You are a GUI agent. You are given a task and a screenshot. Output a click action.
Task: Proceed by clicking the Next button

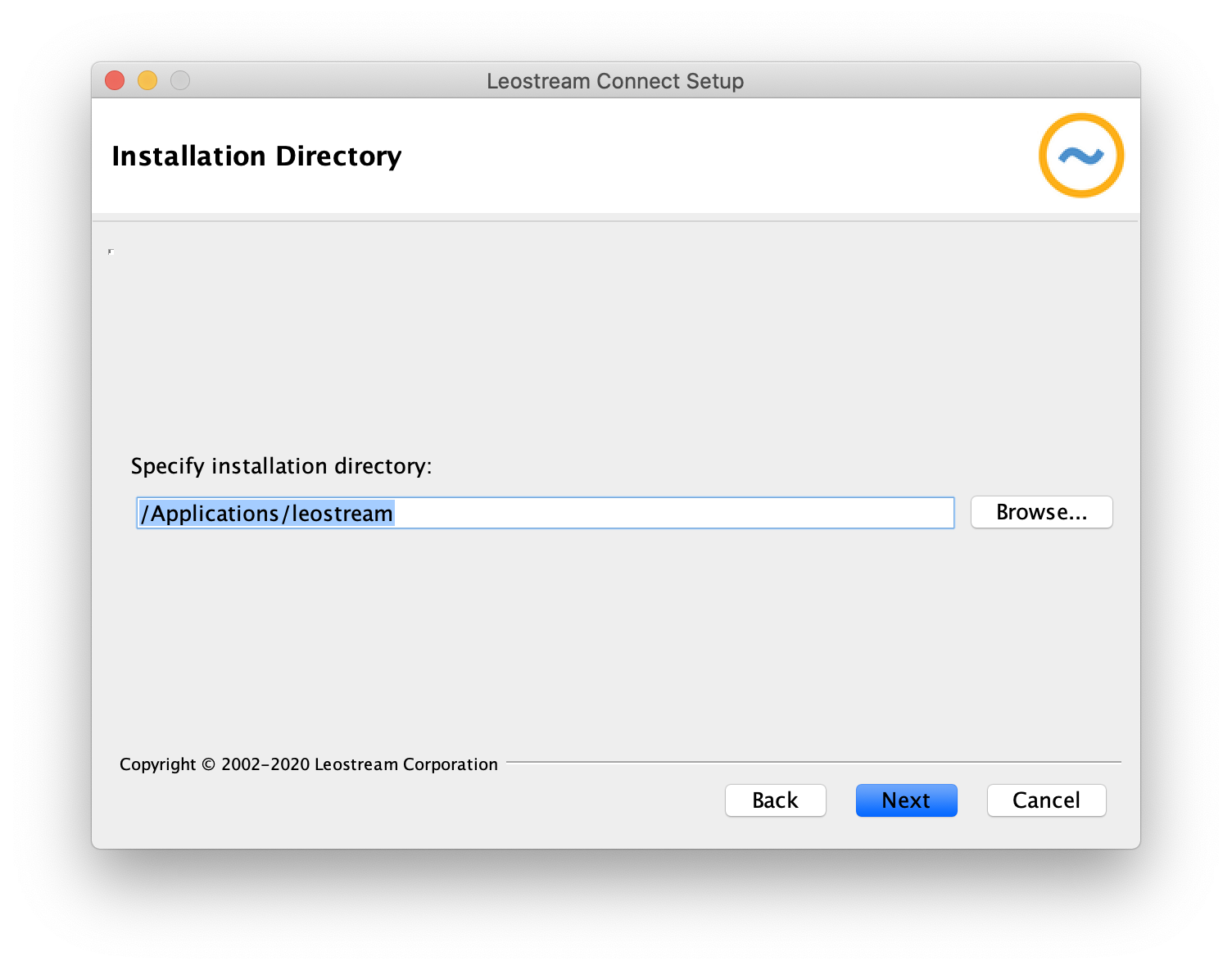point(906,800)
